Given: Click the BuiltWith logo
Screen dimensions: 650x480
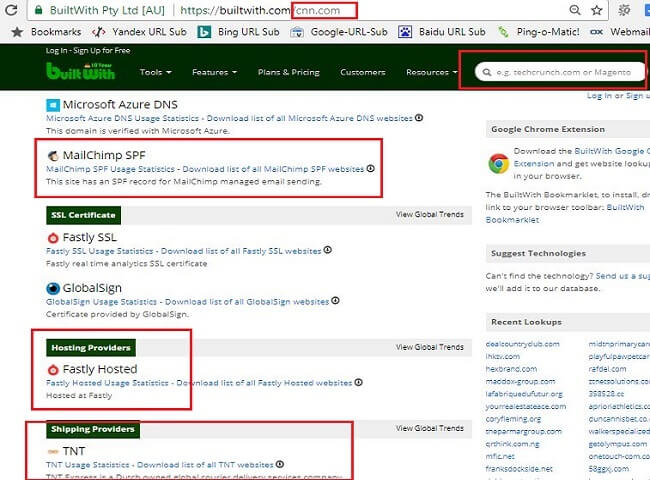Looking at the screenshot, I should [80, 71].
